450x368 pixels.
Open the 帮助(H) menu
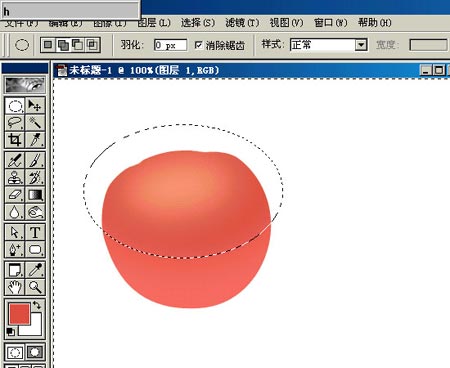pyautogui.click(x=375, y=23)
